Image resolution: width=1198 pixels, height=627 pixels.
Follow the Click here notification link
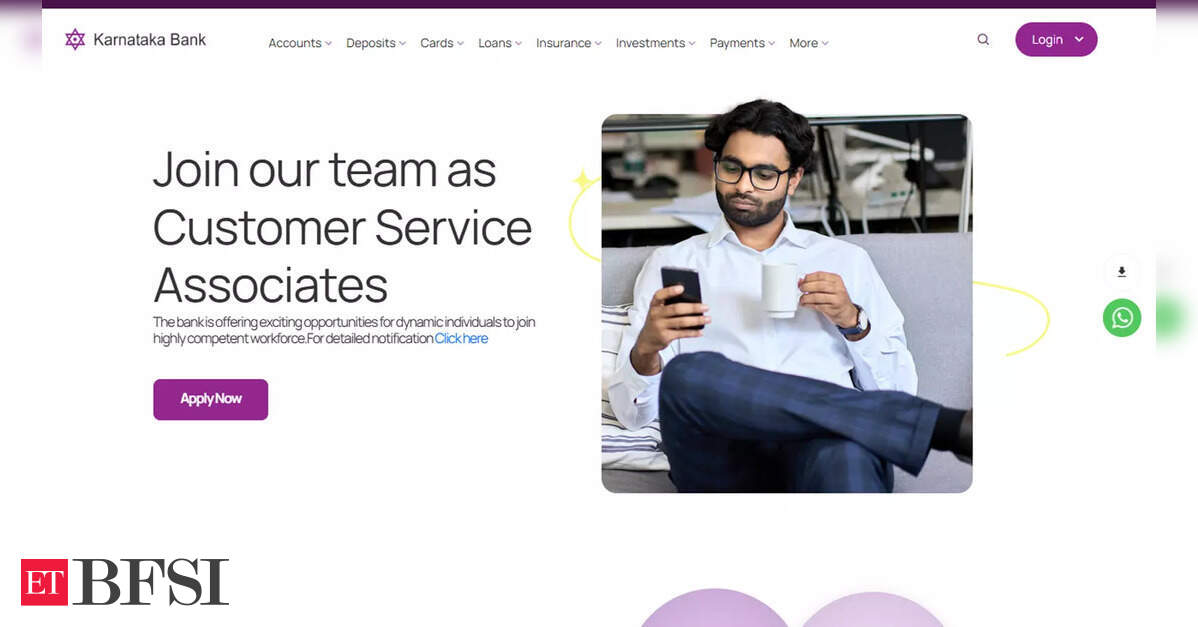pyautogui.click(x=461, y=338)
